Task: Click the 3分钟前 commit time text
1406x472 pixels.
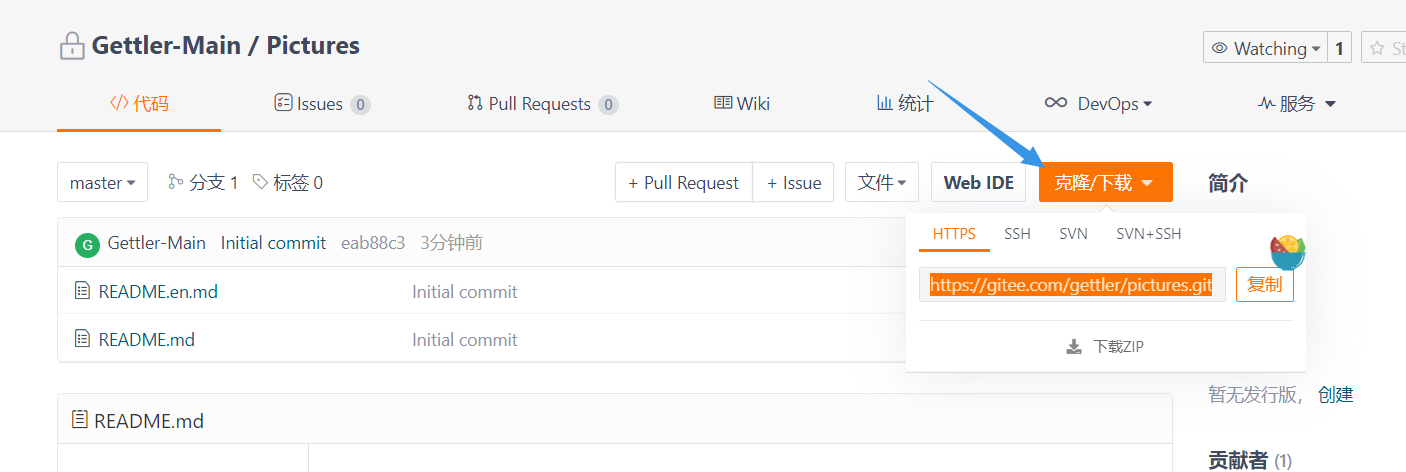Action: (x=451, y=242)
